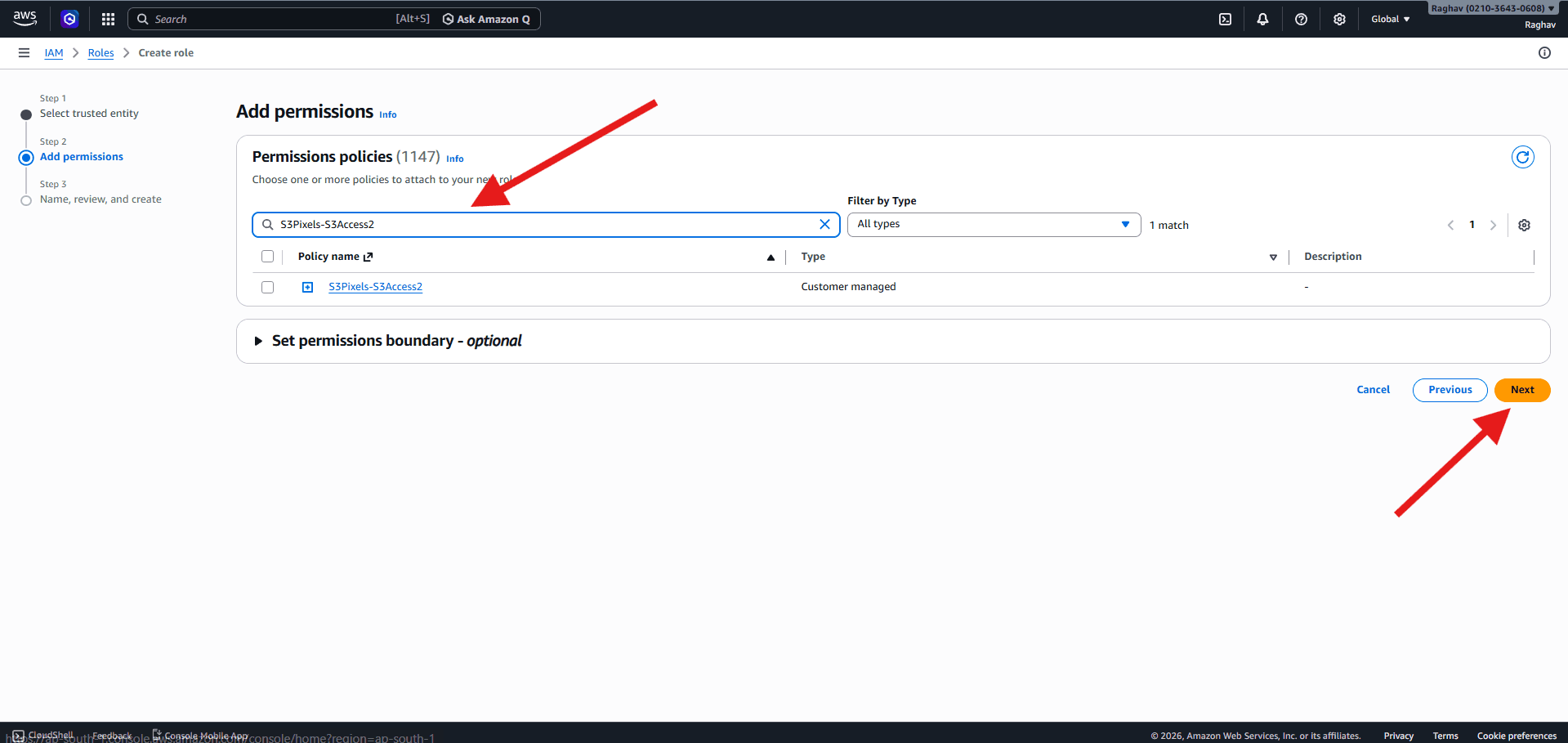Expand Set permissions boundary section
Screen dimensions: 1568x743
[258, 341]
